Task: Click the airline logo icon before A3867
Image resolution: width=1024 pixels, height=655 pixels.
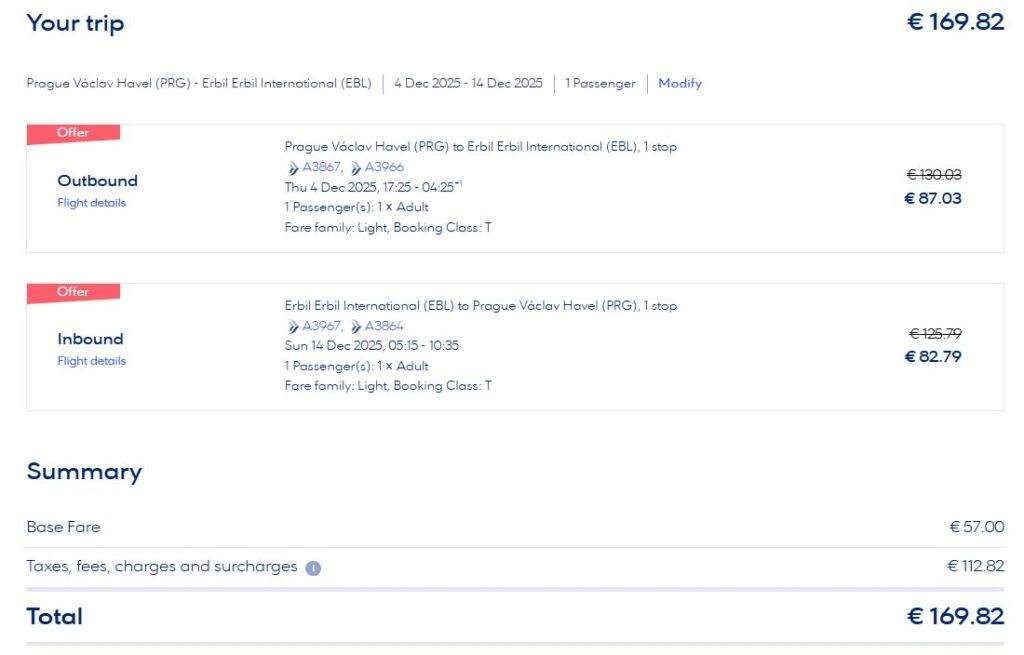Action: point(293,168)
